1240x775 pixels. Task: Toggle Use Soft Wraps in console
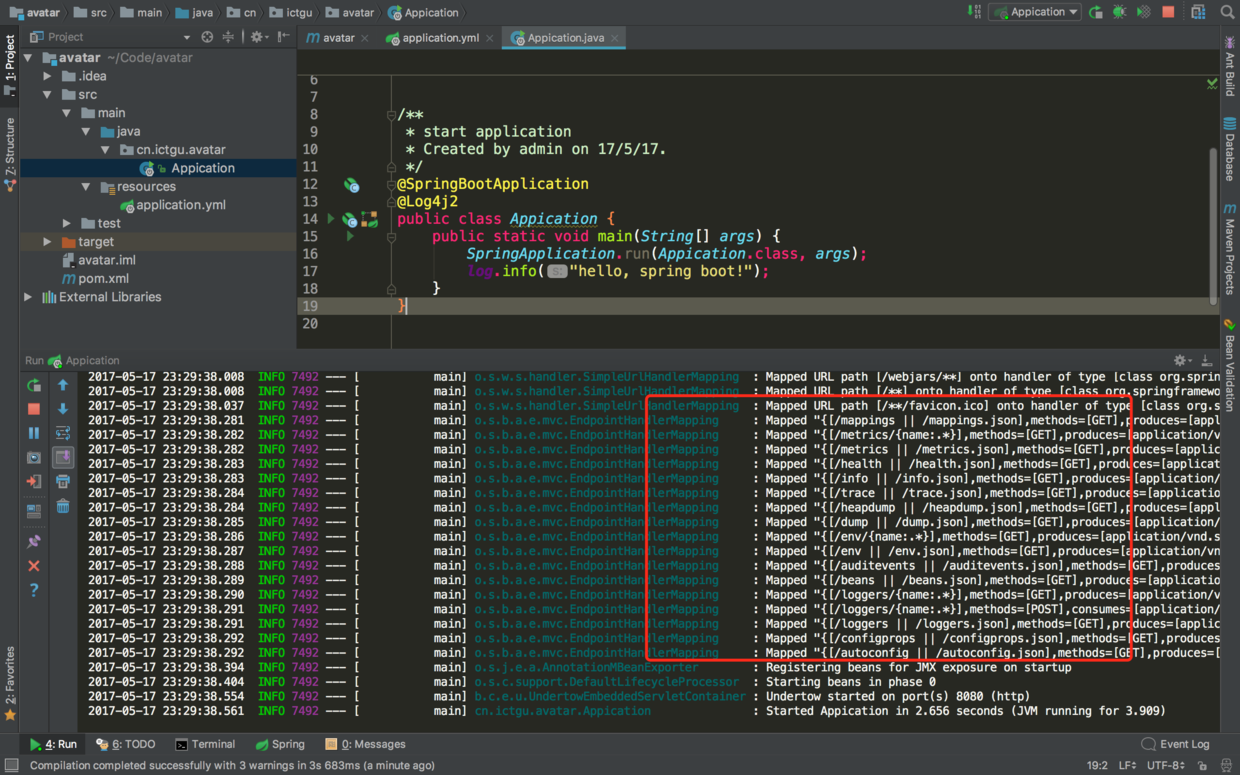[x=63, y=433]
